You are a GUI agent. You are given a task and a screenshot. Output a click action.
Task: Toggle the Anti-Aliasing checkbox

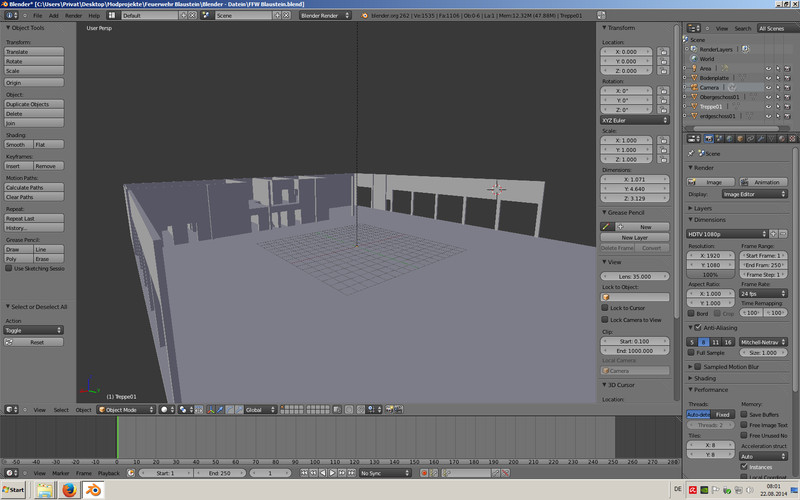click(698, 328)
